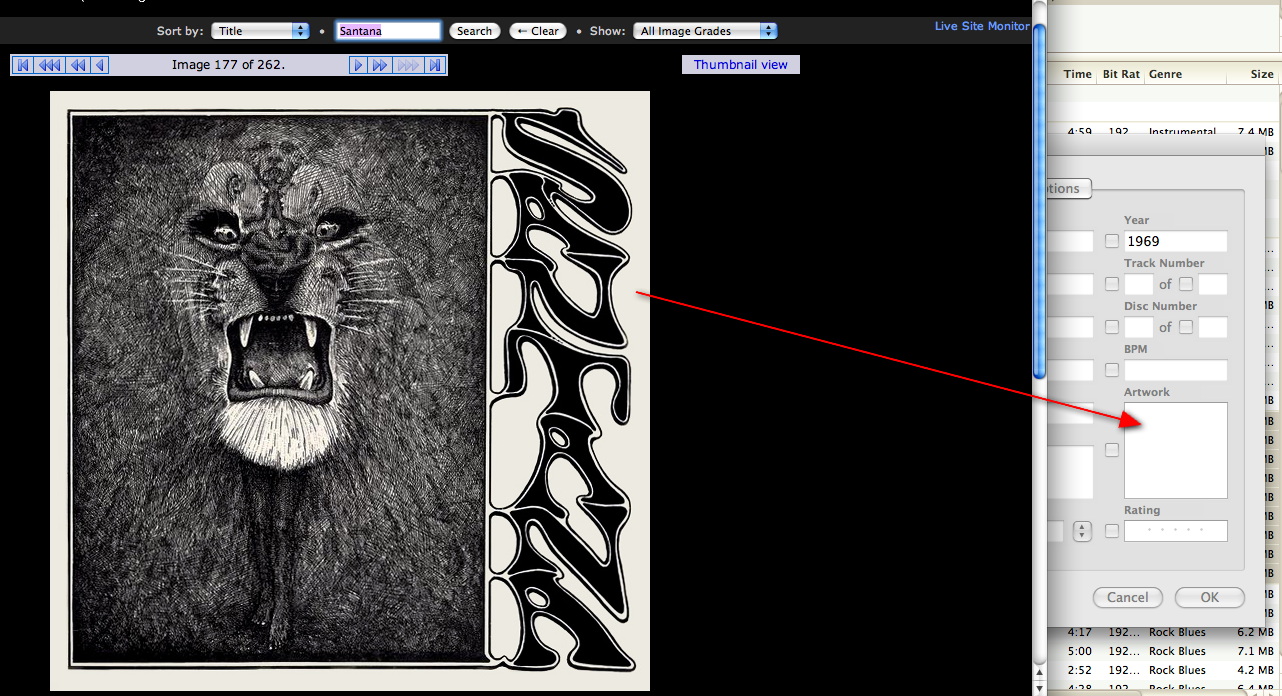Click the Santana album cover image
The width and height of the screenshot is (1282, 696).
[350, 391]
